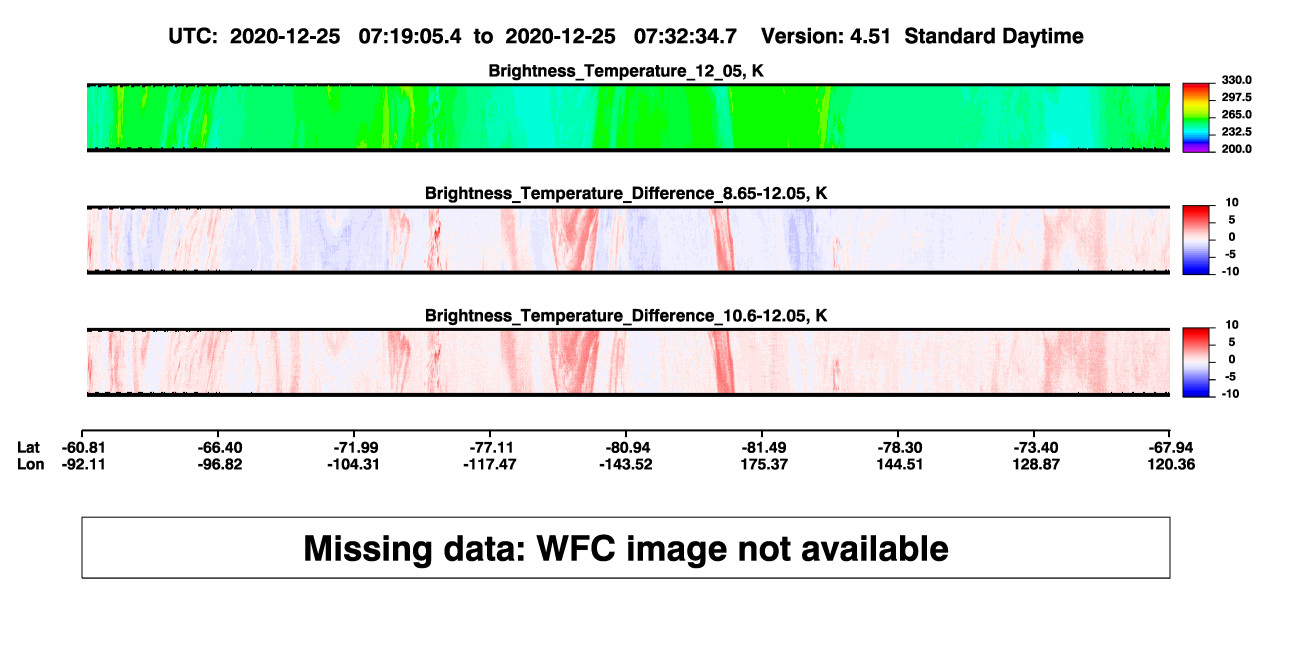Image resolution: width=1300 pixels, height=667 pixels.
Task: Click latitude value -71.99
Action: [x=355, y=447]
